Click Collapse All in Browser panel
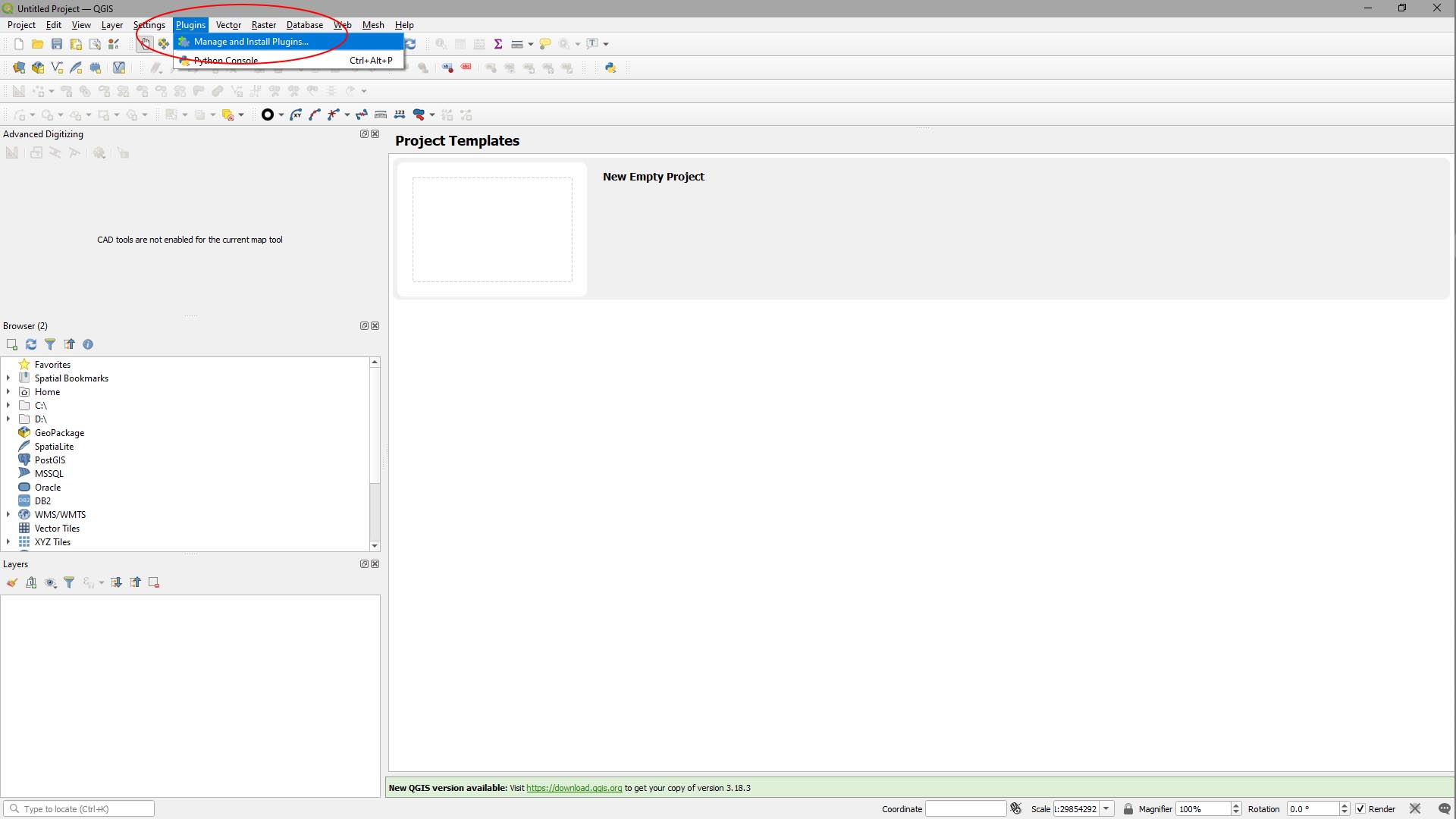Image resolution: width=1456 pixels, height=819 pixels. pyautogui.click(x=69, y=344)
